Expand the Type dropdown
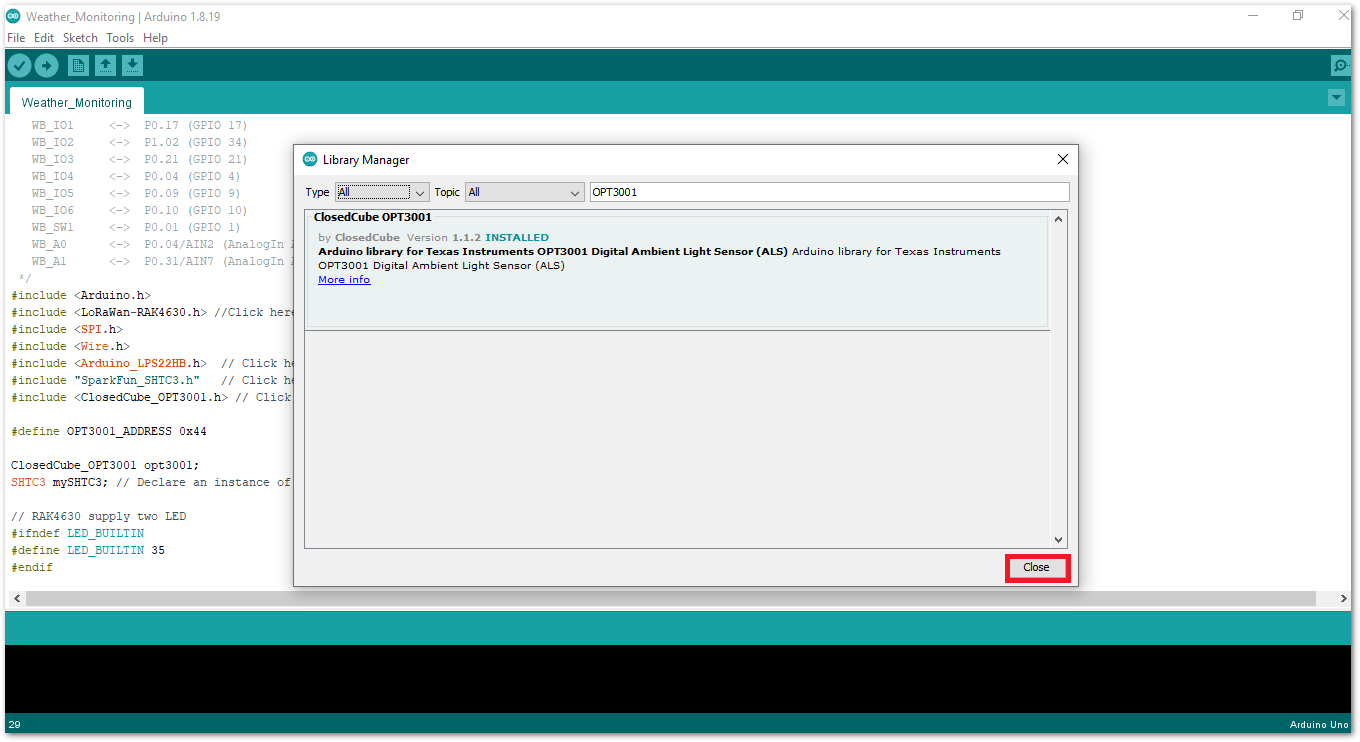 [x=382, y=192]
